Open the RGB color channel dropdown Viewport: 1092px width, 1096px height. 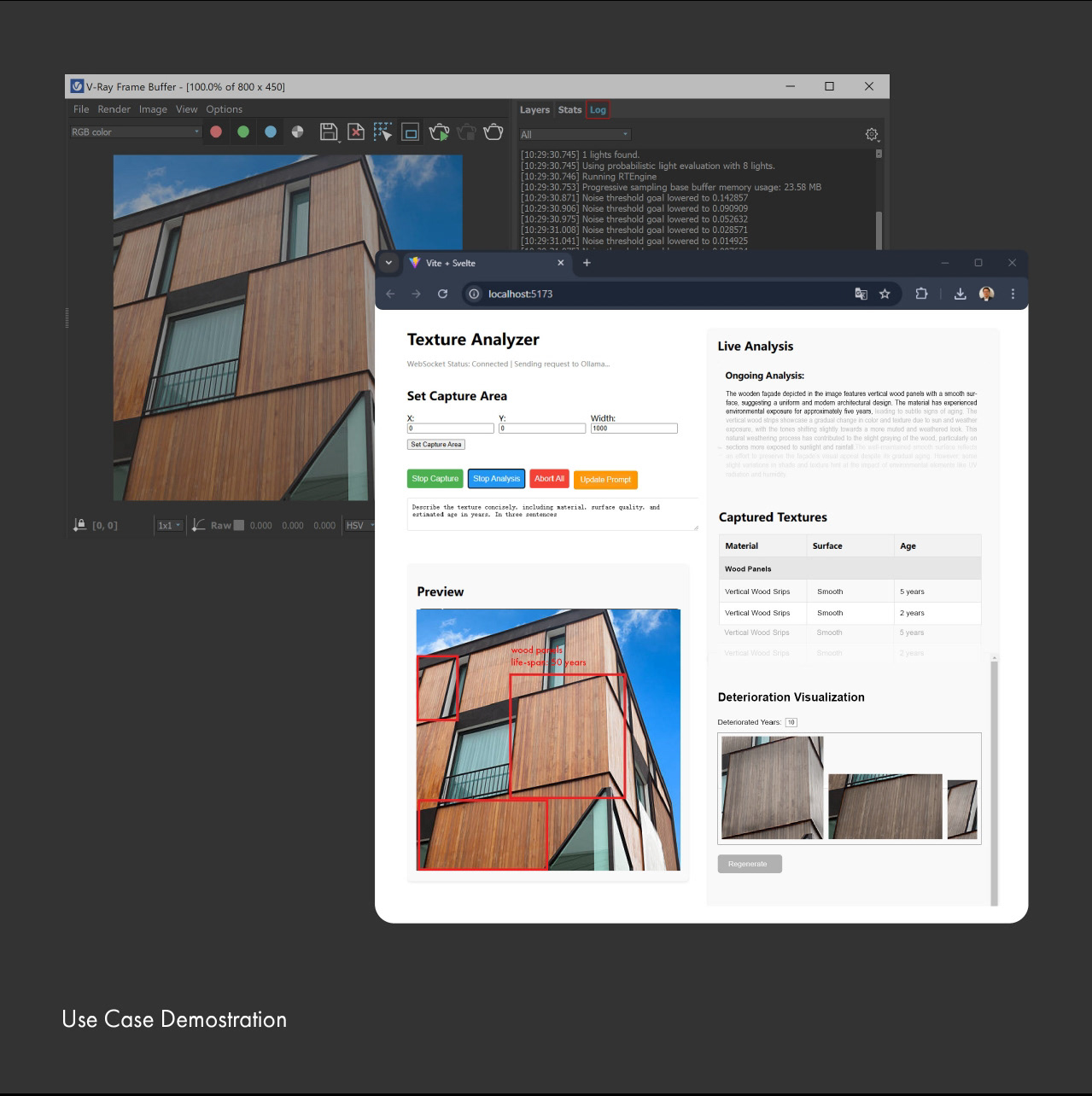tap(136, 131)
